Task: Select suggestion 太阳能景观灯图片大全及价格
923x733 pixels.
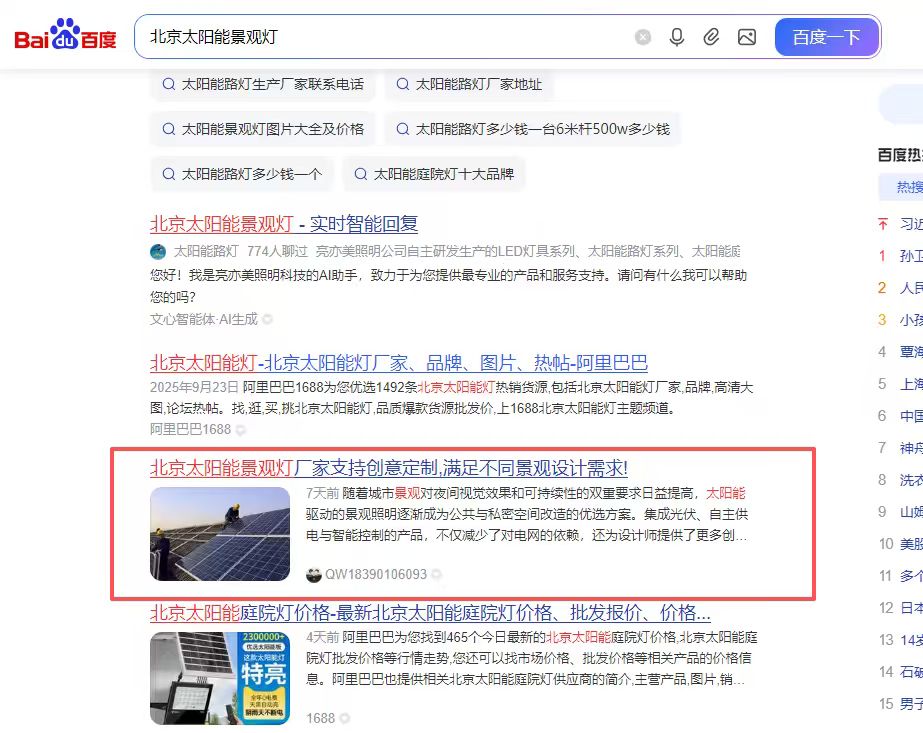Action: point(263,129)
